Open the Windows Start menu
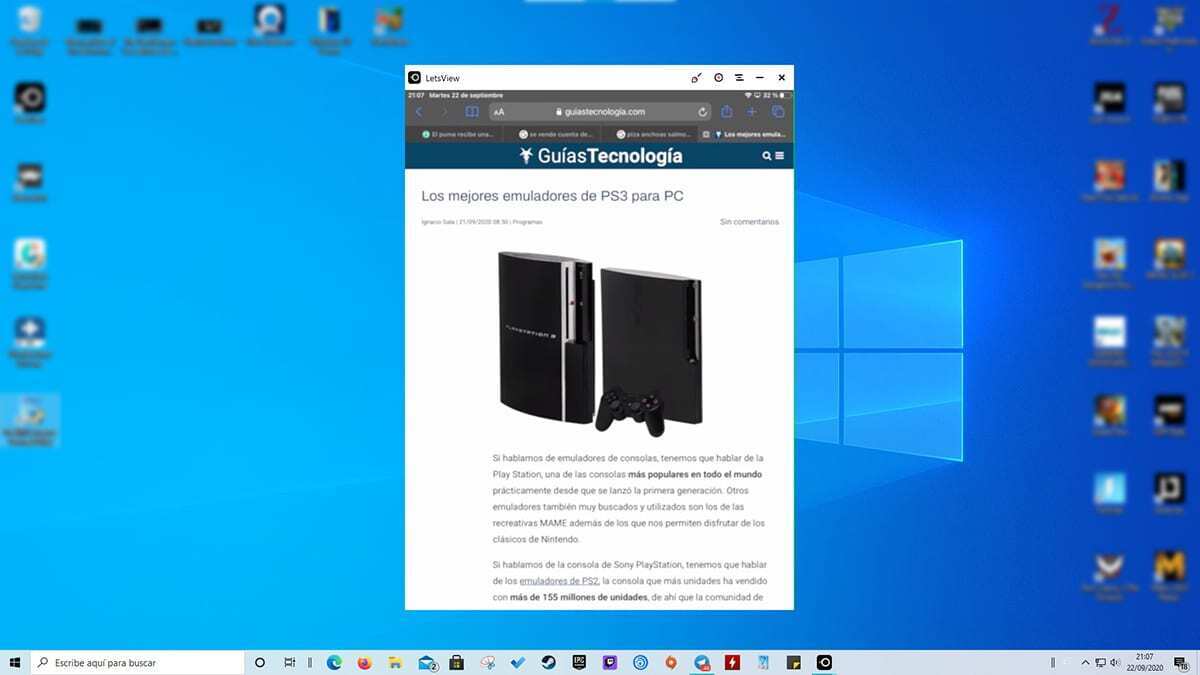The image size is (1200, 675). click(x=15, y=662)
